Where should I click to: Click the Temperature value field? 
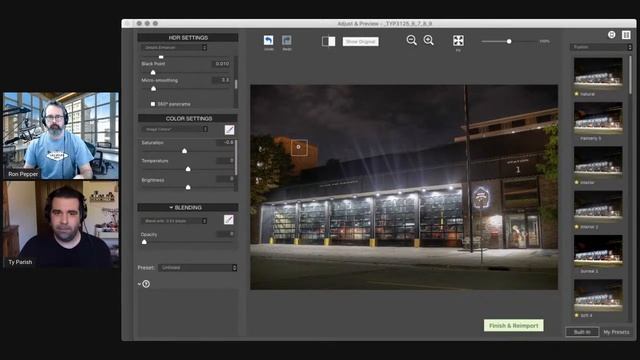click(x=225, y=161)
